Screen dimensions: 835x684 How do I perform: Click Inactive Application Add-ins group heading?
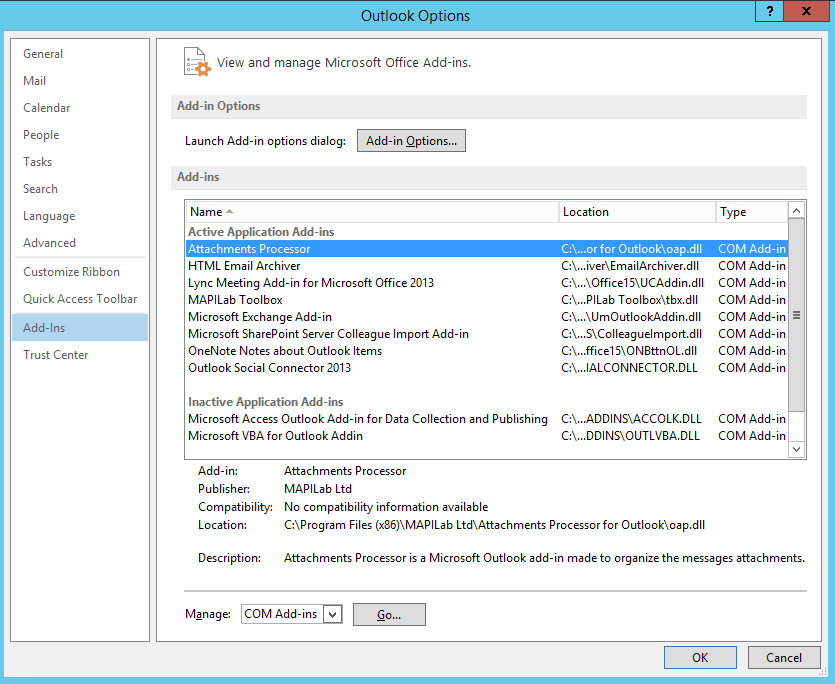point(265,402)
